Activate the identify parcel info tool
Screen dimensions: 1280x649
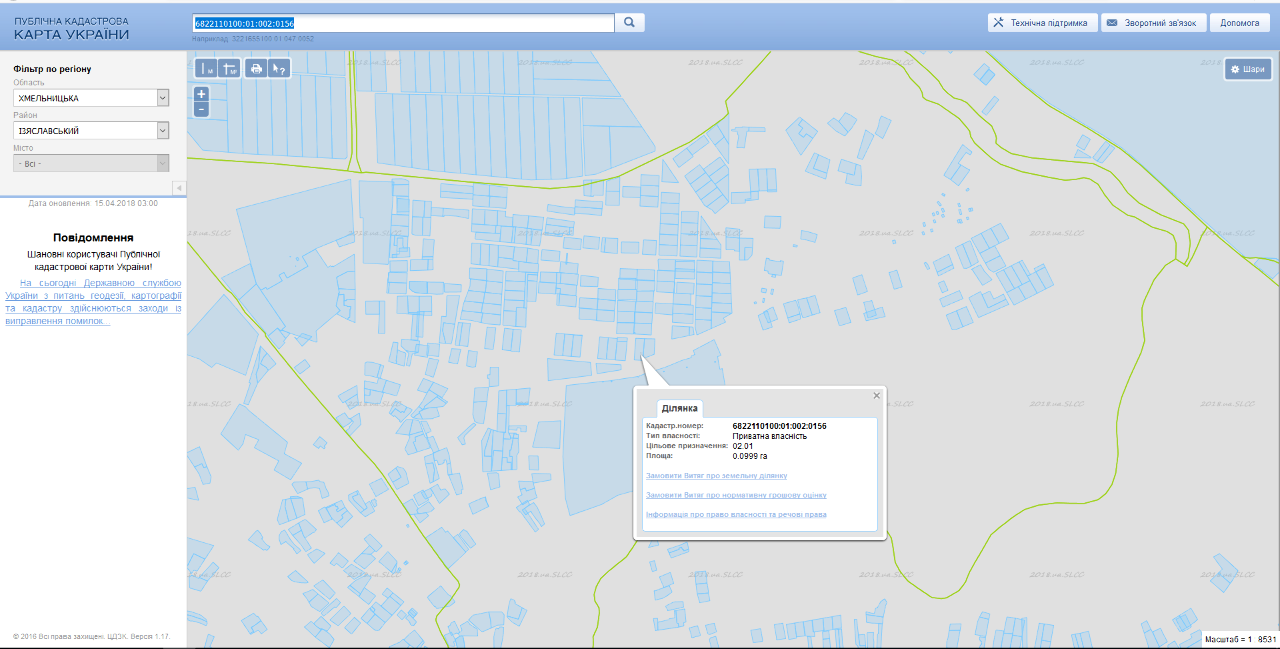point(280,69)
